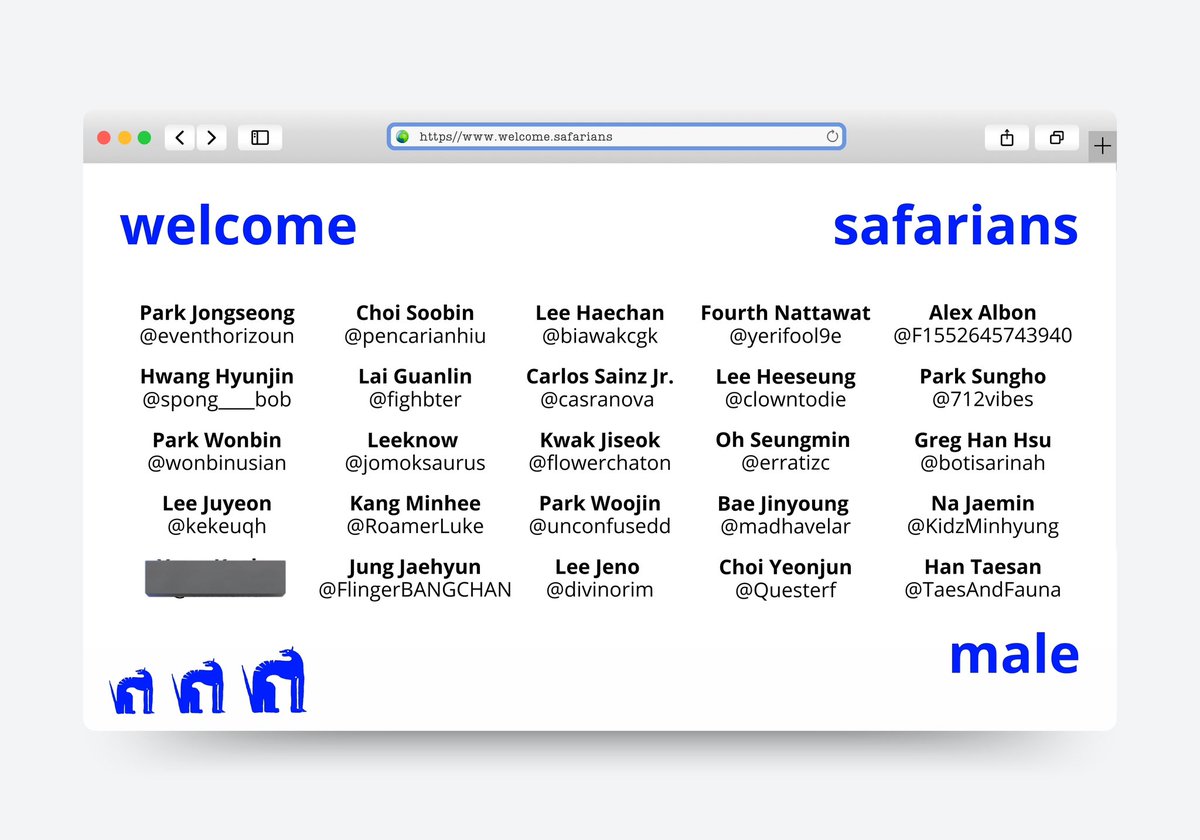Click the name Alex Albon

pyautogui.click(x=983, y=313)
